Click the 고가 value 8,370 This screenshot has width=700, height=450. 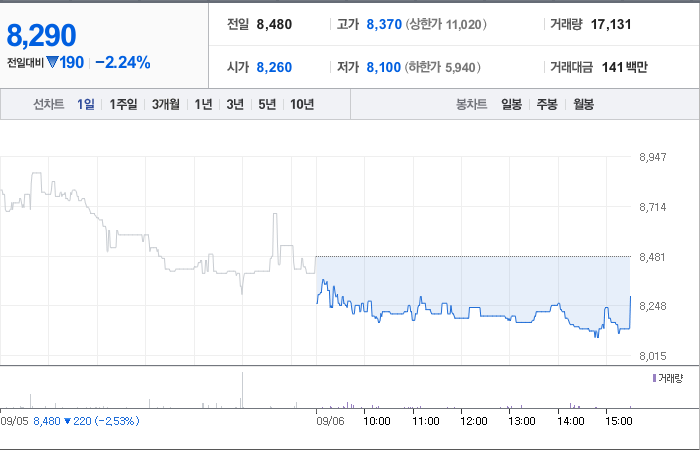[384, 24]
